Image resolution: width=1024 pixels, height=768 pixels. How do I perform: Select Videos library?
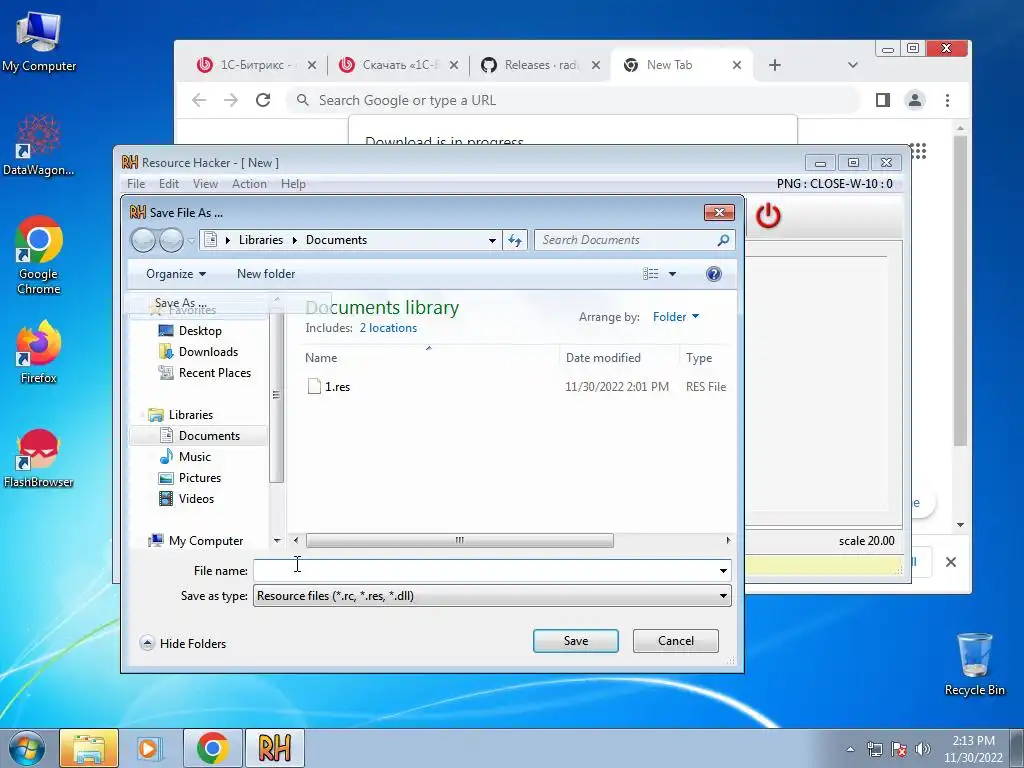pos(196,498)
